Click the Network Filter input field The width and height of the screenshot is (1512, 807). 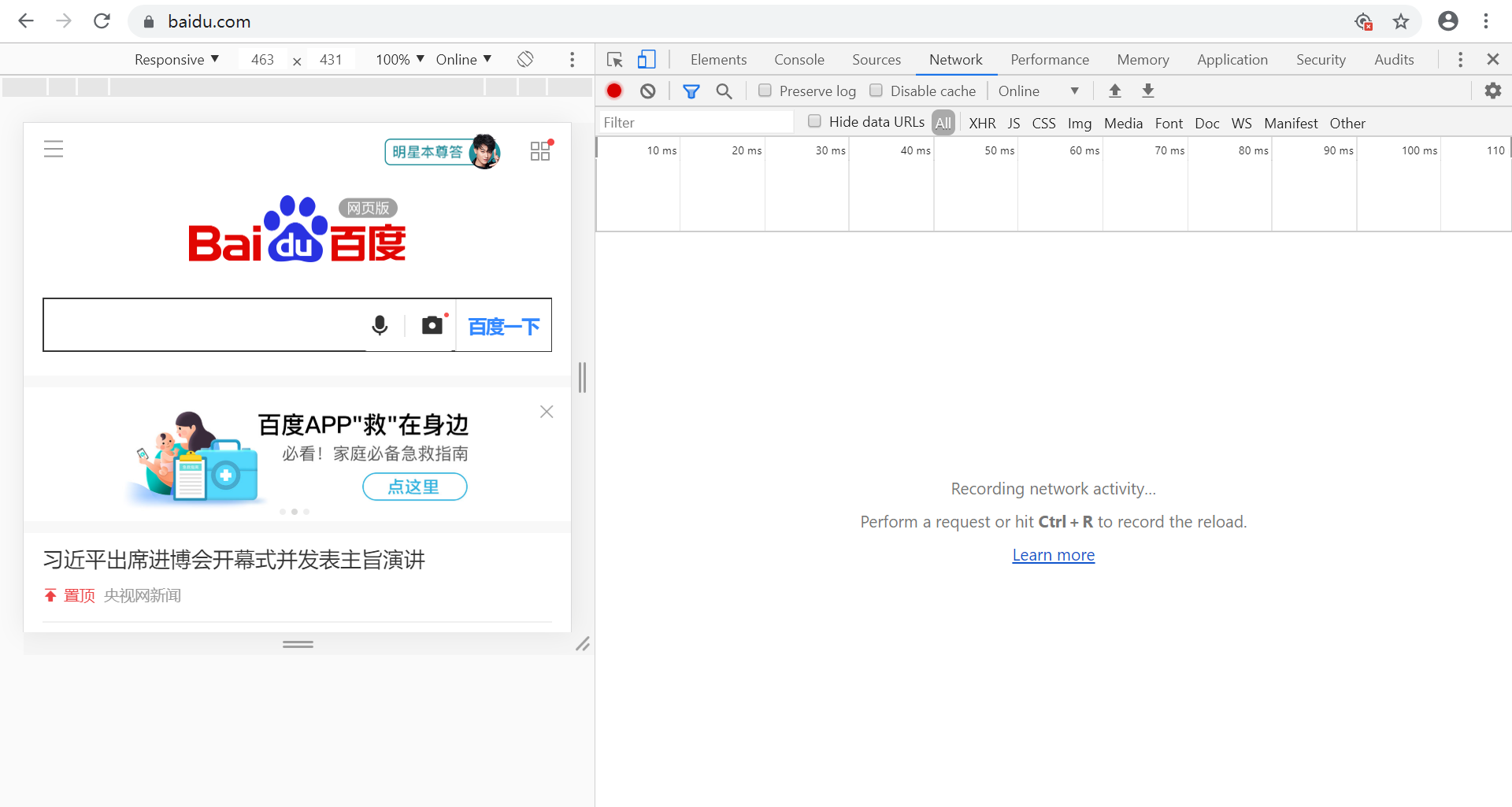pos(696,122)
